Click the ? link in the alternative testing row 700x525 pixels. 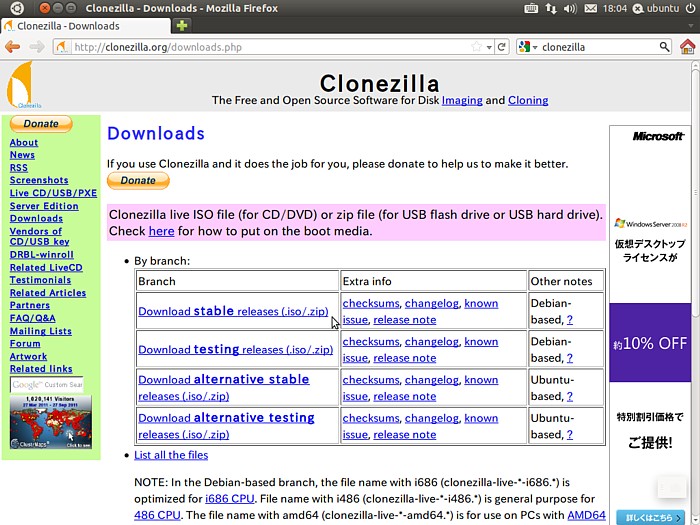(x=570, y=434)
